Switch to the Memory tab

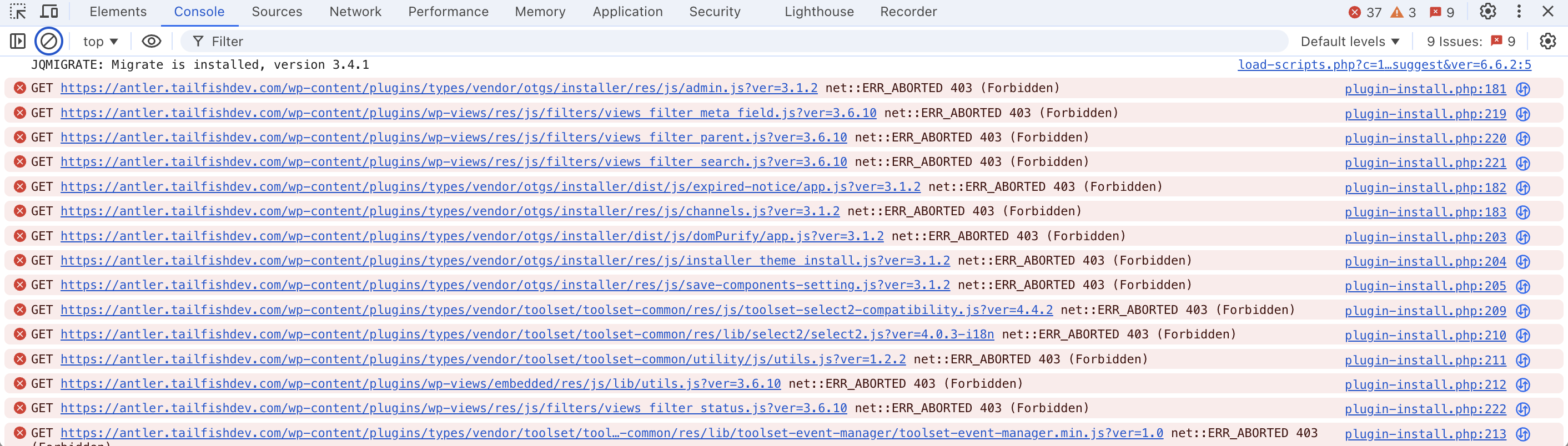tap(540, 12)
